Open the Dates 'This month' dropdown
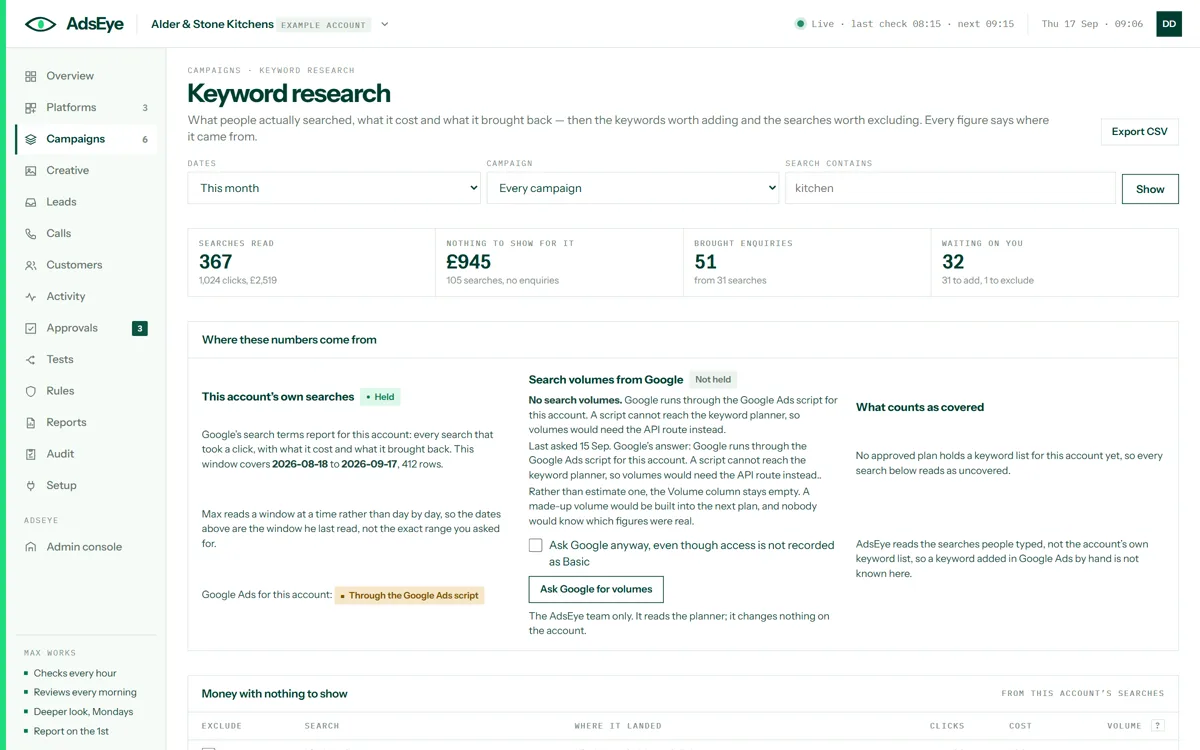1200x750 pixels. 334,188
